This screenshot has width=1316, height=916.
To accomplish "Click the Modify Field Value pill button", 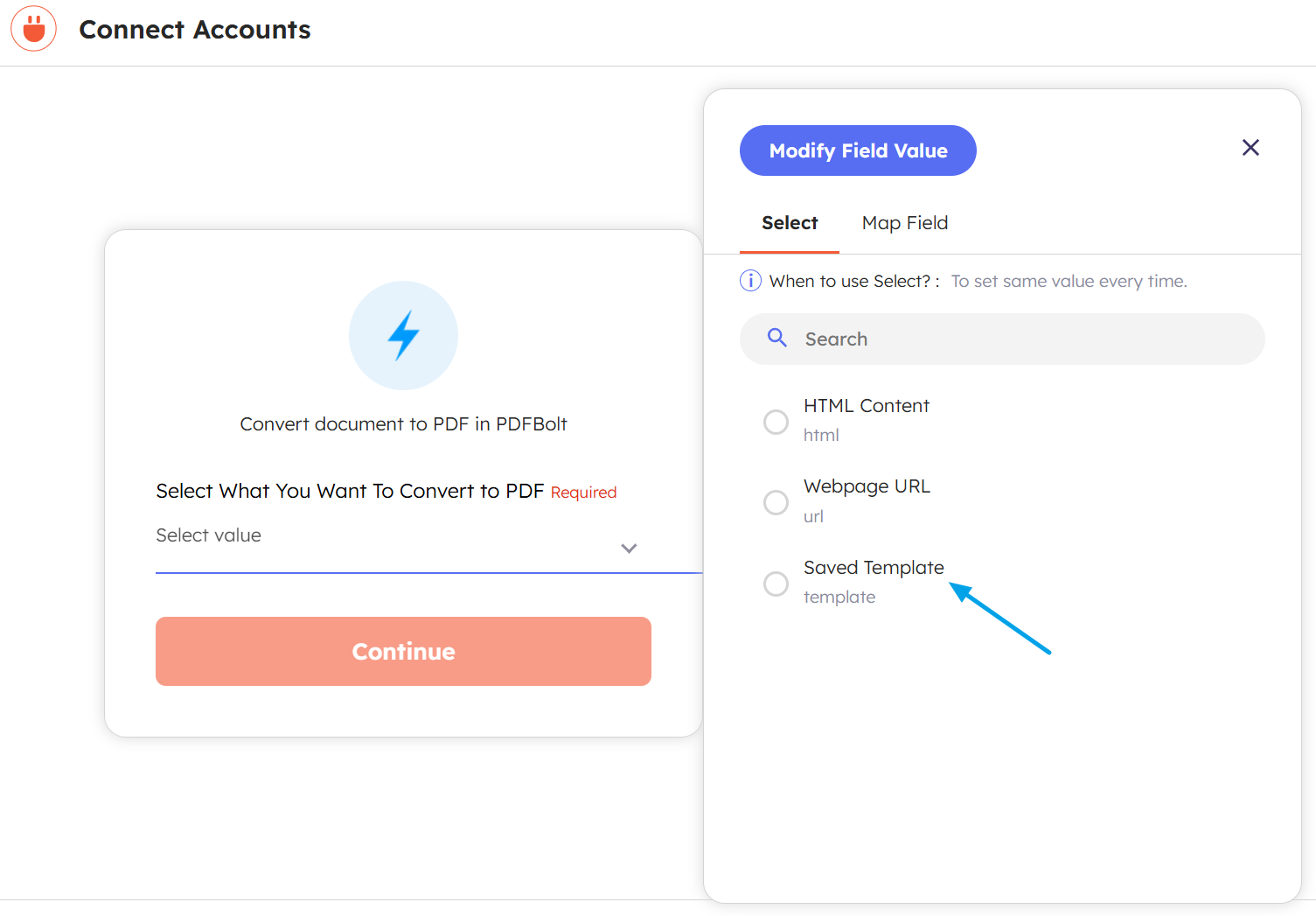I will tap(858, 150).
